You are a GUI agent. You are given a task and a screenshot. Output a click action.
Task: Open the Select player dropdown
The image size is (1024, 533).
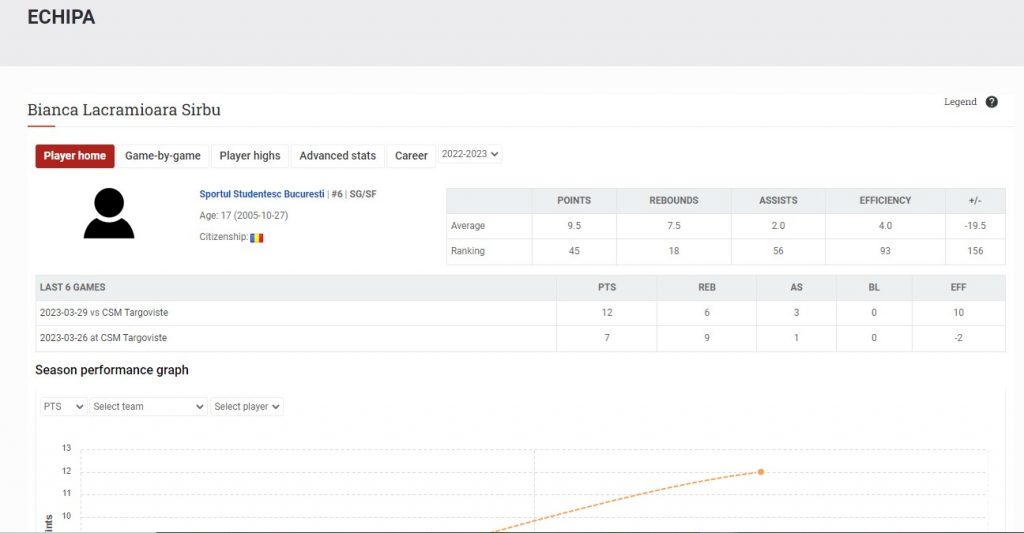tap(247, 407)
